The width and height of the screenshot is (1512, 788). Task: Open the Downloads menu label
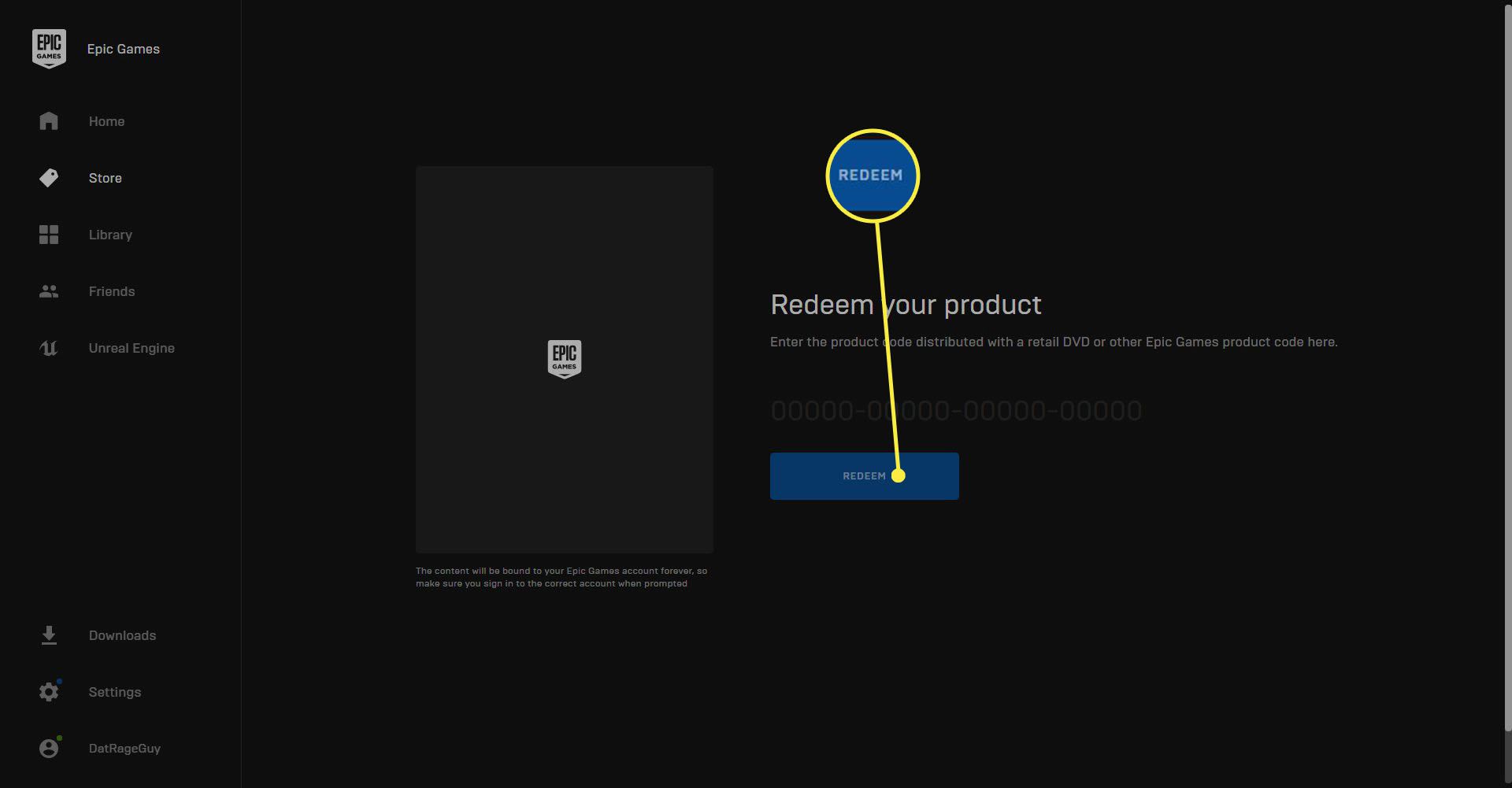point(122,635)
